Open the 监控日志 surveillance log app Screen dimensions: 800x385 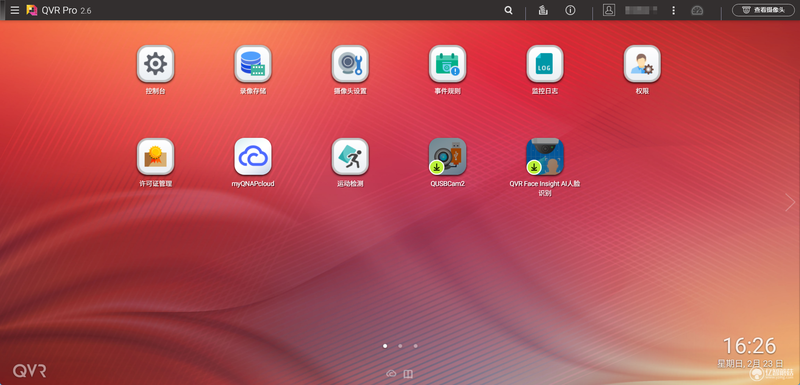[545, 64]
